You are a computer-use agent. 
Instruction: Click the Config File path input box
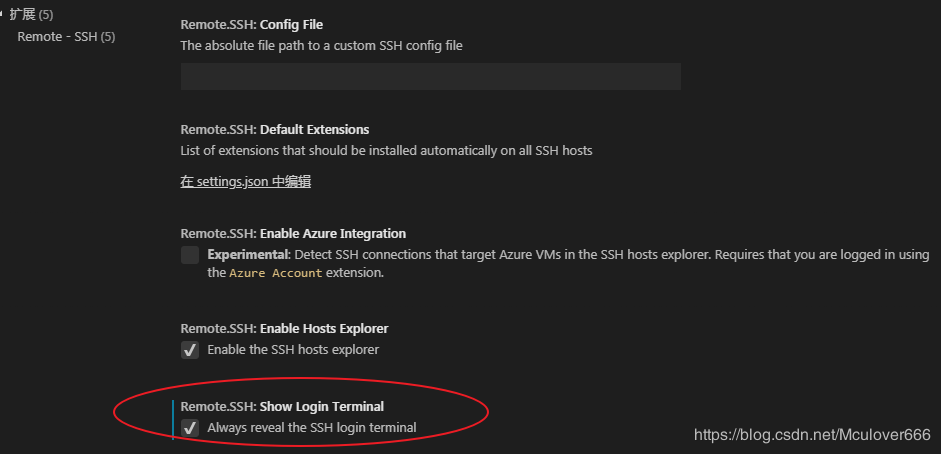430,77
